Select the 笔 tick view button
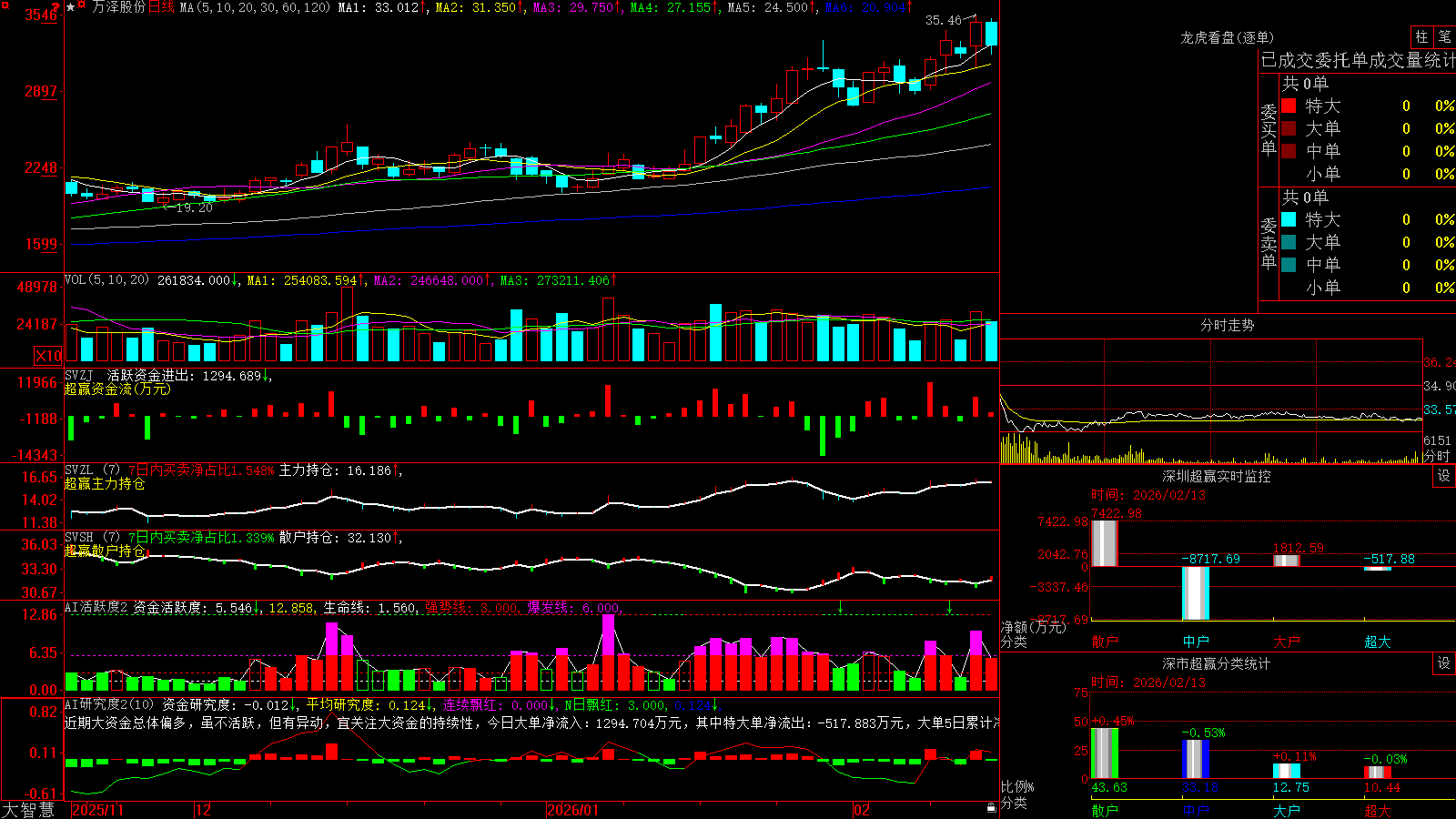Viewport: 1456px width, 819px height. (x=1444, y=36)
